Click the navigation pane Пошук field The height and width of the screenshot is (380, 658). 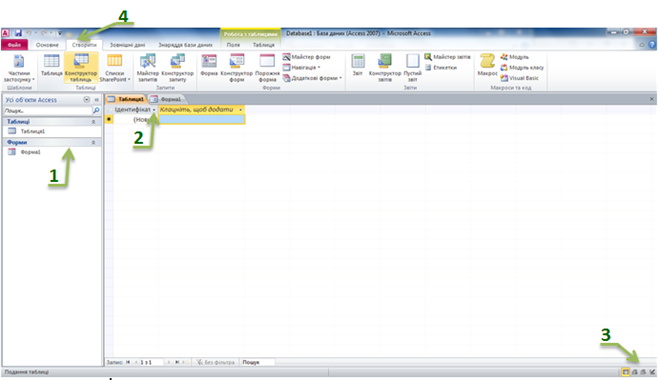click(47, 111)
